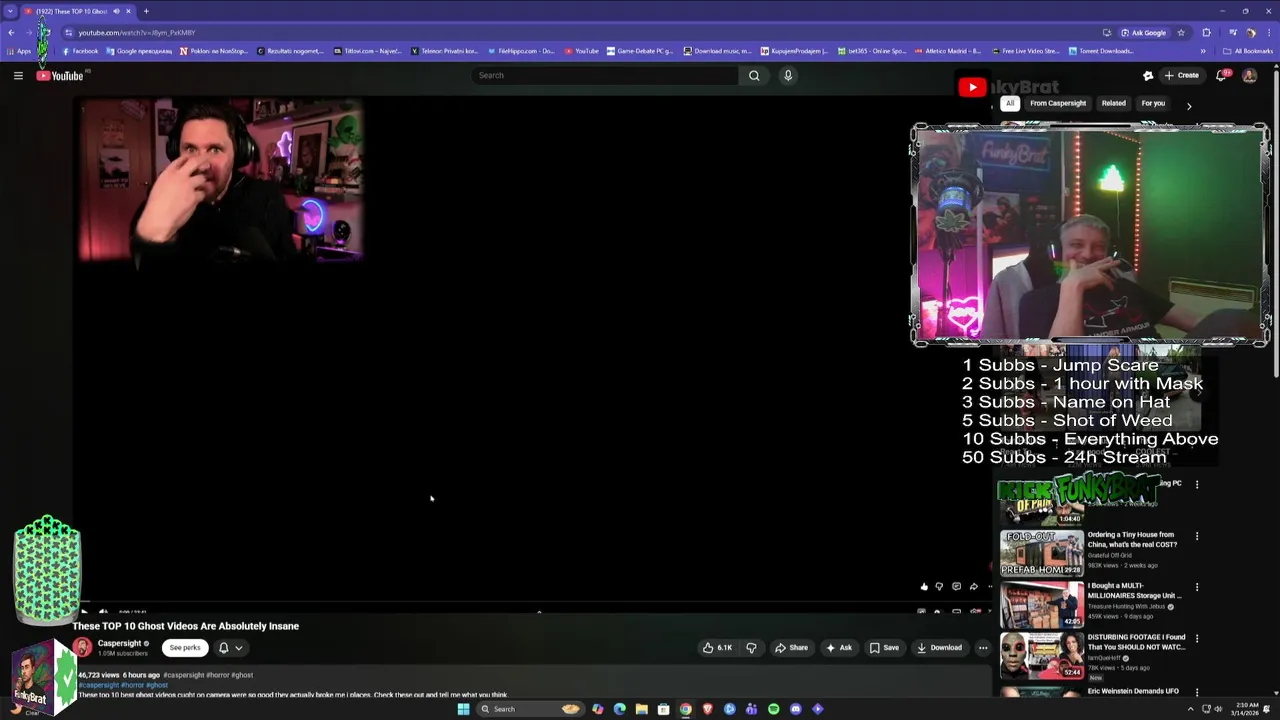Open Microsoft Edge from the taskbar
1280x720 pixels.
(619, 709)
